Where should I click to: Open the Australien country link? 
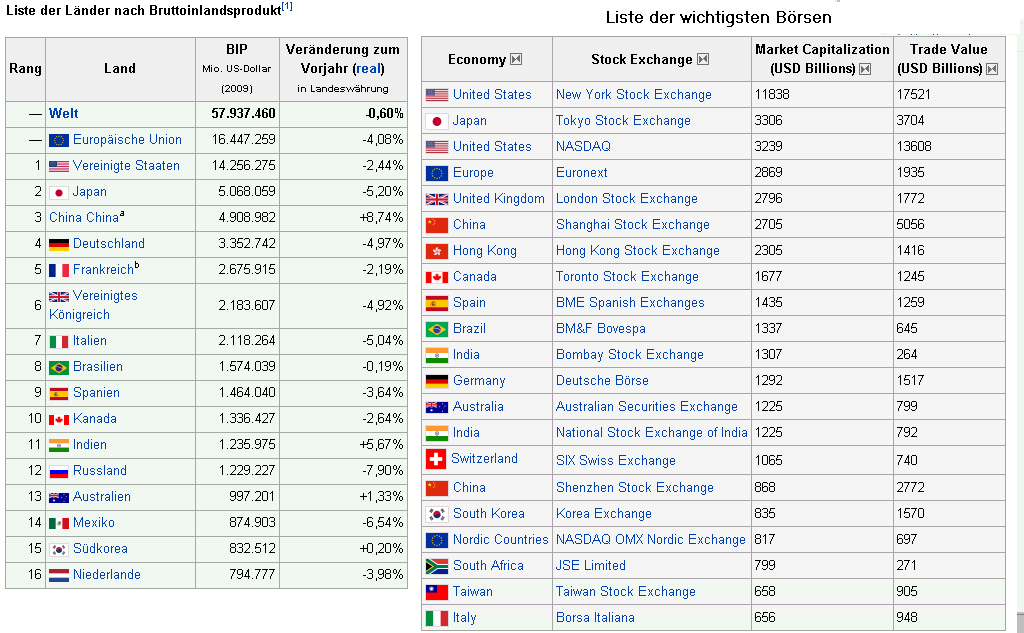pos(101,497)
